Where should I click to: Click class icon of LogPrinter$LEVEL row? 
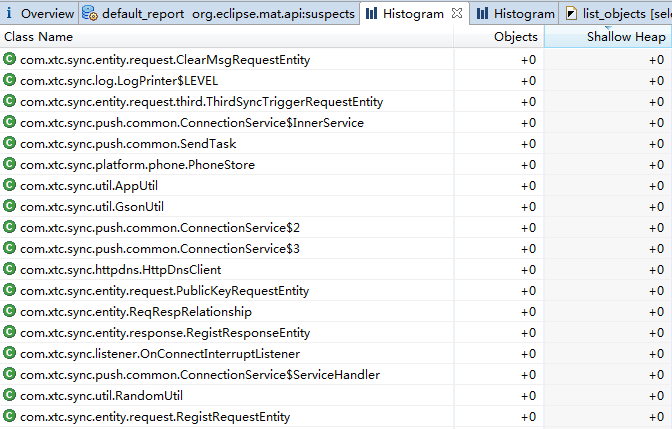(9, 80)
